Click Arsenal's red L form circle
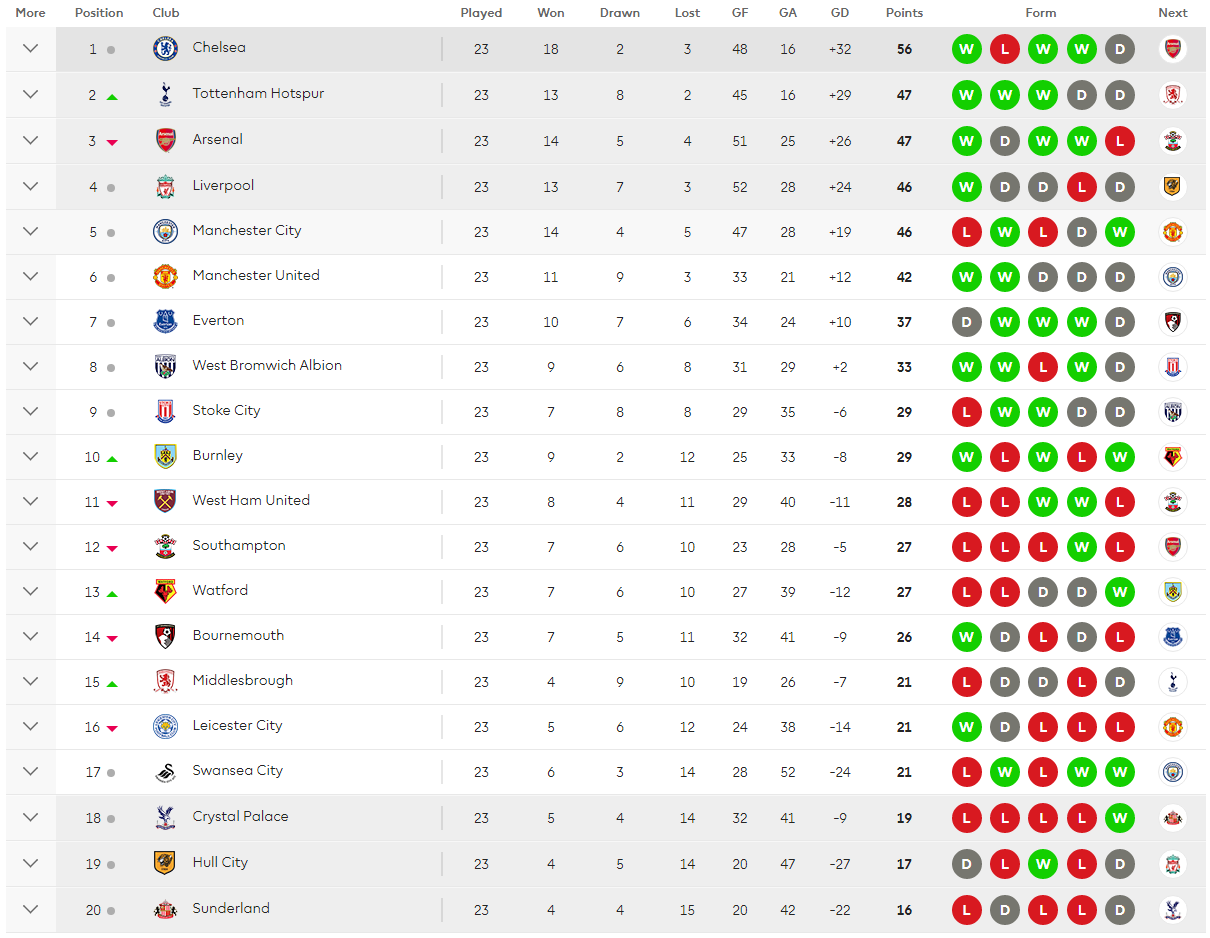This screenshot has height=938, width=1210. click(1120, 141)
